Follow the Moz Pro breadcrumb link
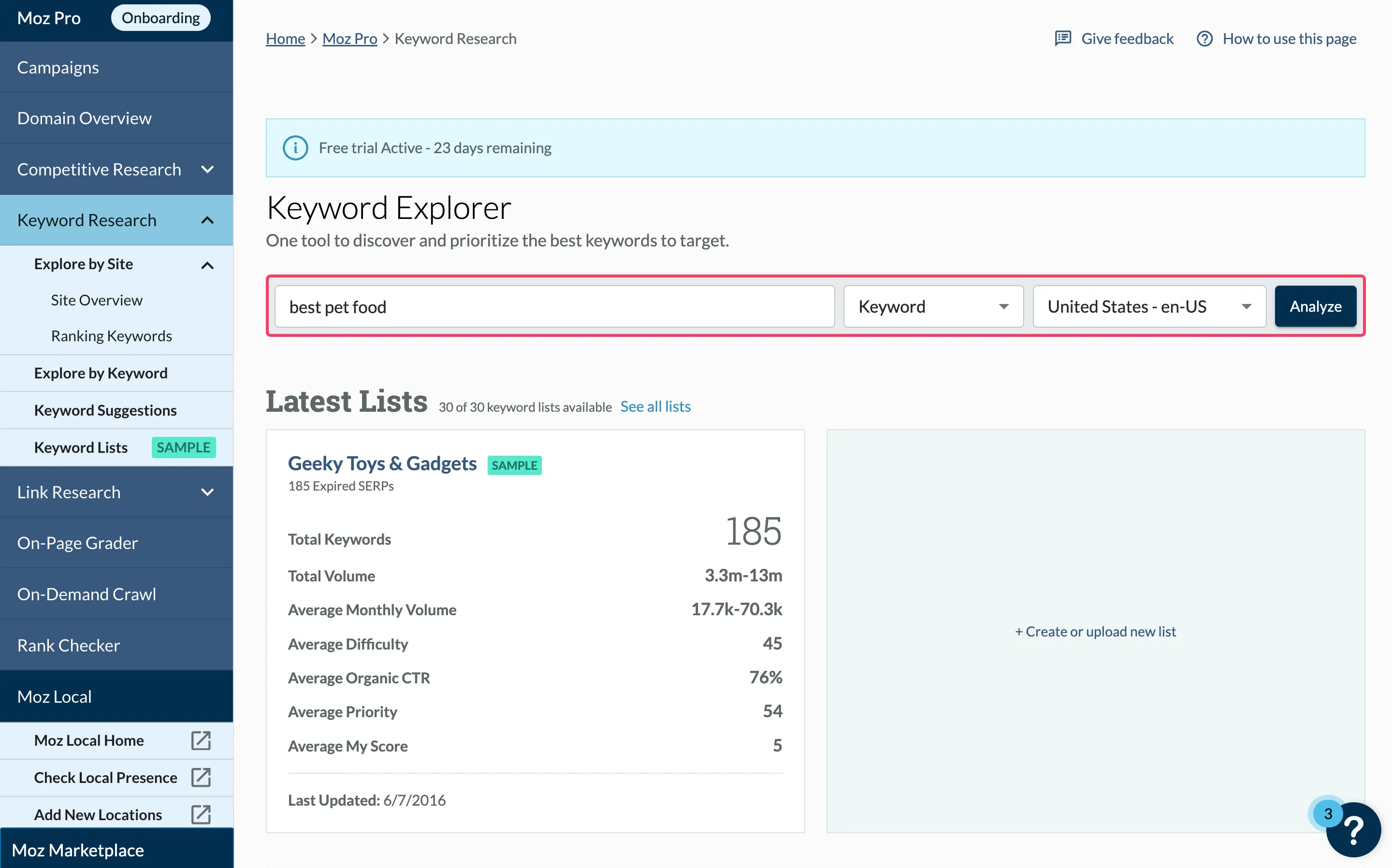The height and width of the screenshot is (868, 1392). pos(349,39)
